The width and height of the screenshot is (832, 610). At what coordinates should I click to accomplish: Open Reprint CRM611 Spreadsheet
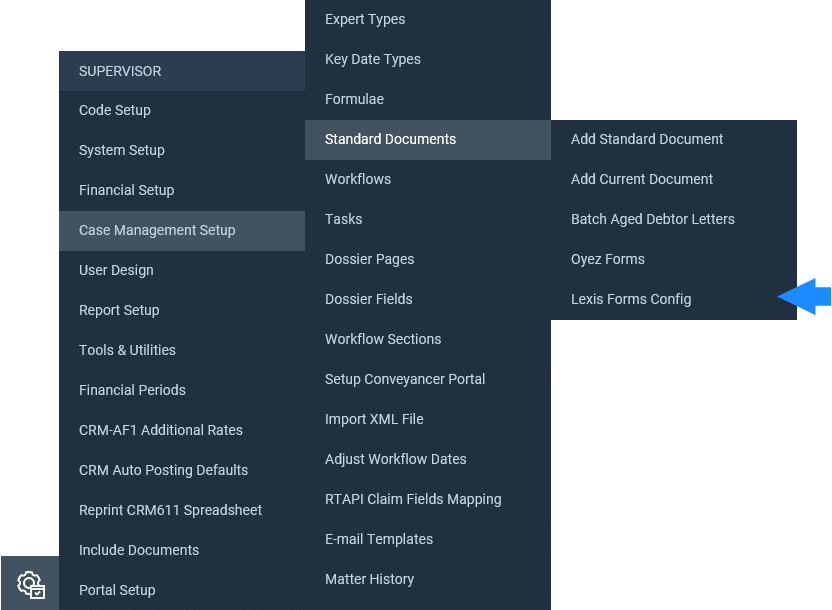(x=182, y=510)
